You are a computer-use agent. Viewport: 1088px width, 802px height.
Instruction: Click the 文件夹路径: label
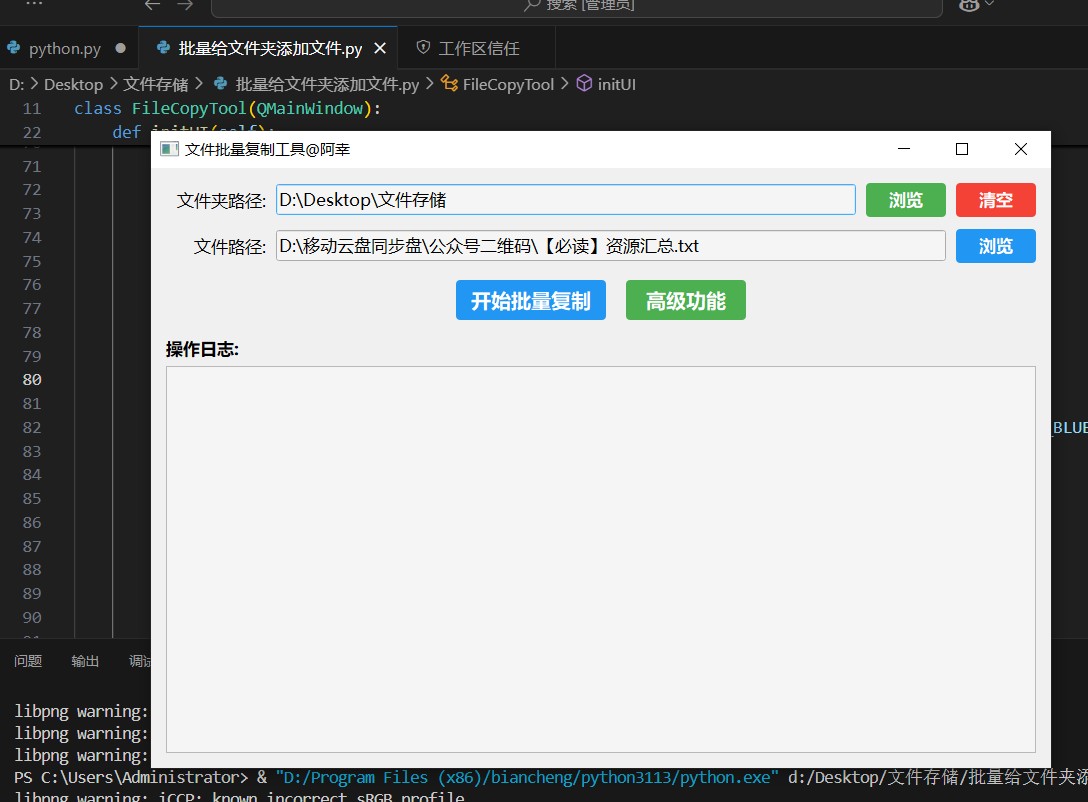click(221, 200)
